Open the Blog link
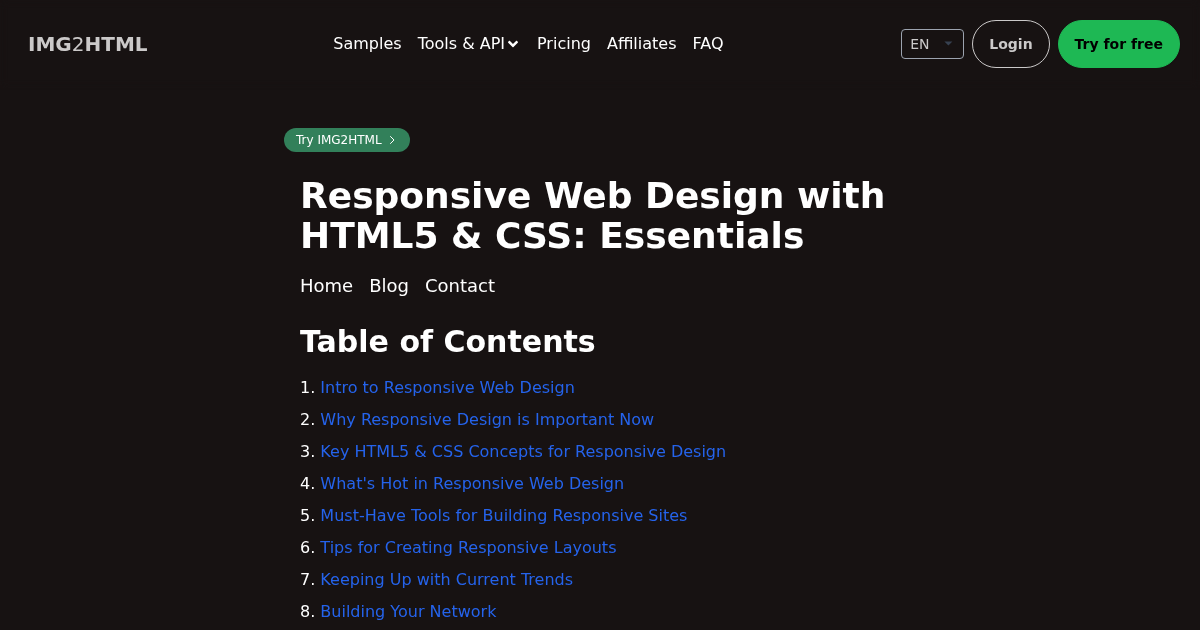 (x=389, y=286)
